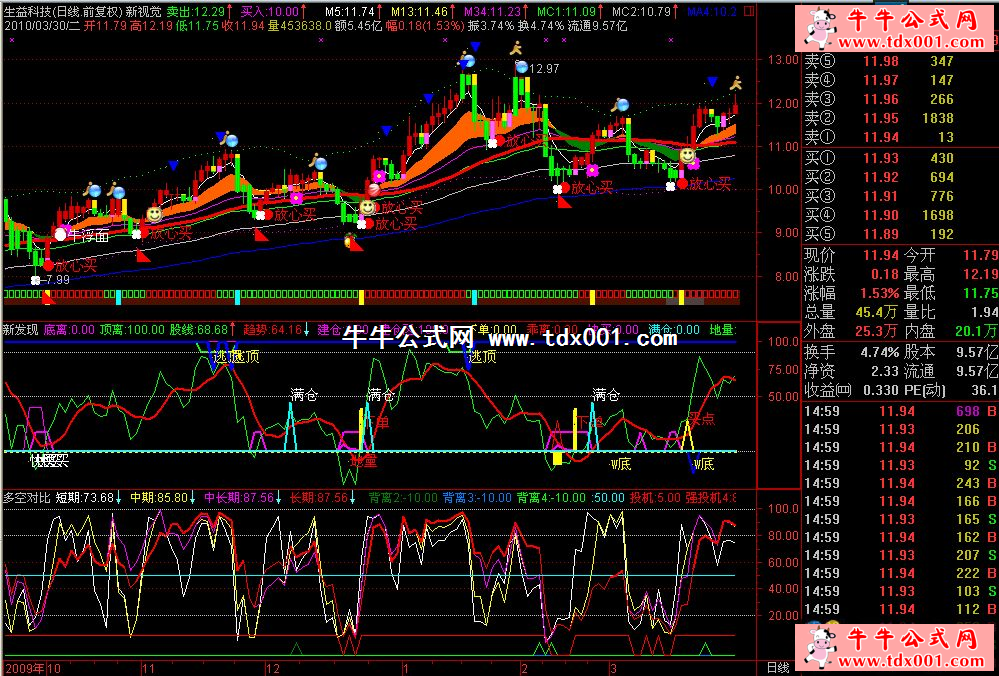
Task: Click the 牛浮面 signal label on chart
Action: pos(89,236)
